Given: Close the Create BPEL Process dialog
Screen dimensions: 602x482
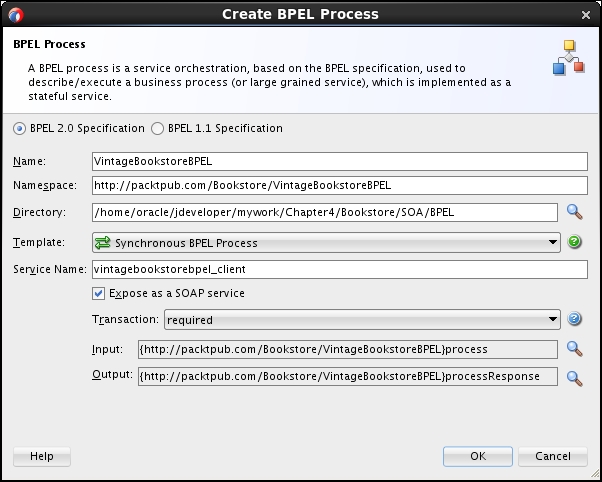Looking at the screenshot, I should tap(585, 14).
